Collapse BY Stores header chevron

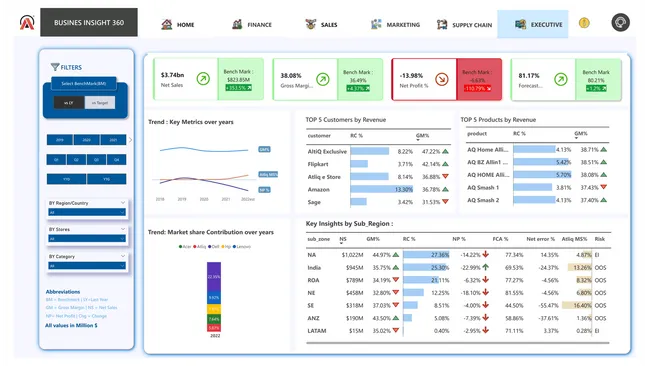(123, 229)
